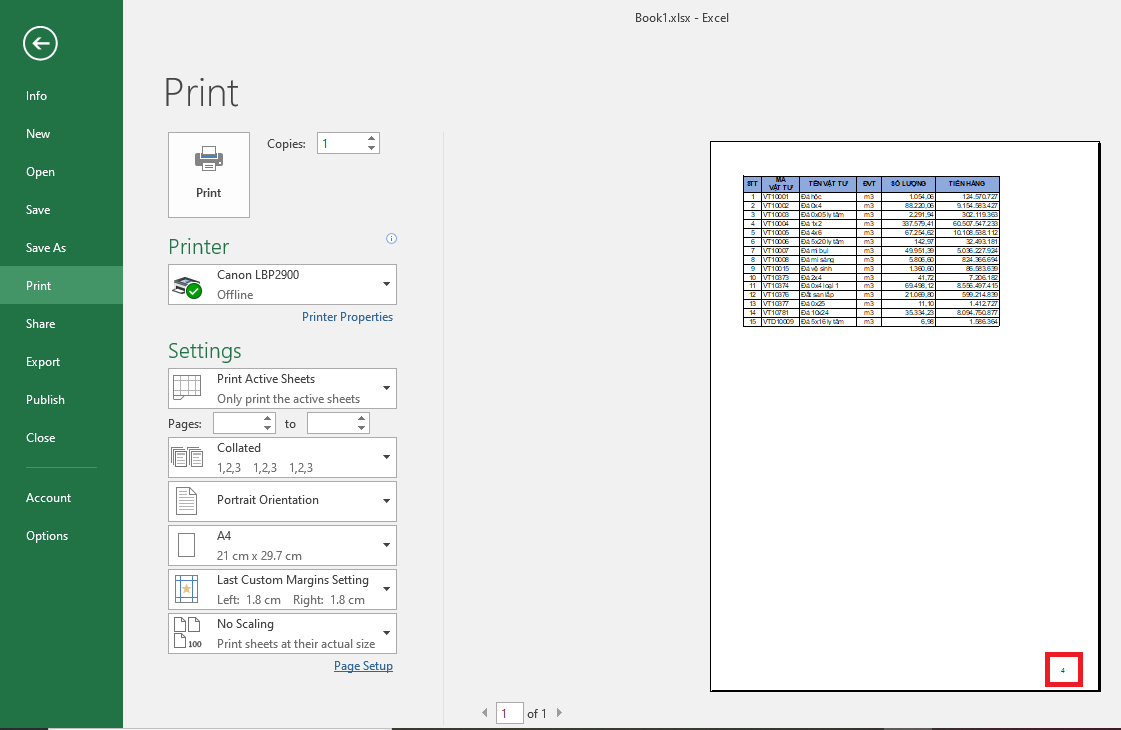Go to previous page arrow in preview

pyautogui.click(x=485, y=713)
